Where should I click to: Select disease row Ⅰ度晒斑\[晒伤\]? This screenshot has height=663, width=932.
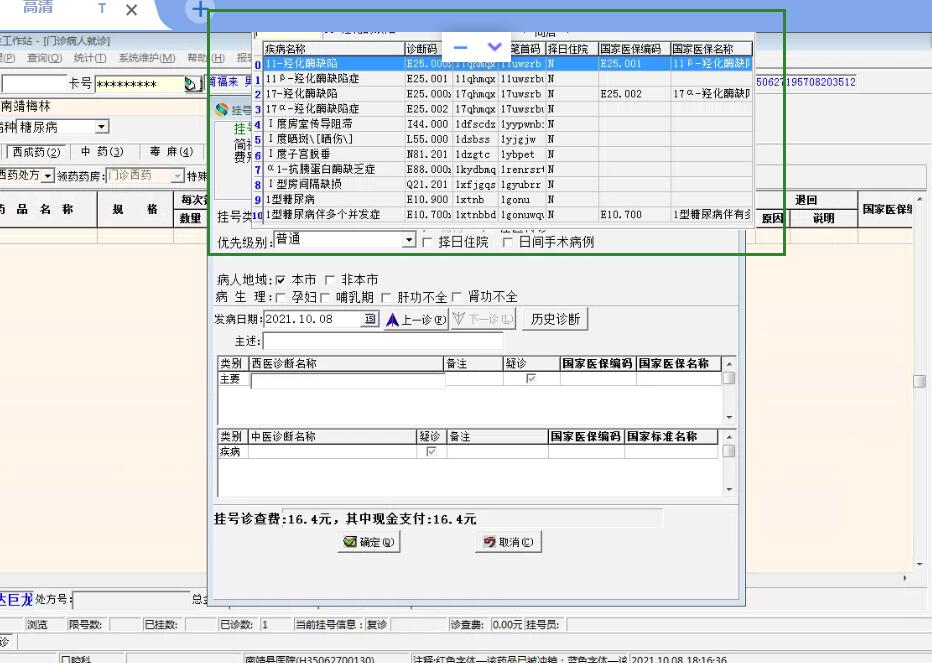click(508, 139)
